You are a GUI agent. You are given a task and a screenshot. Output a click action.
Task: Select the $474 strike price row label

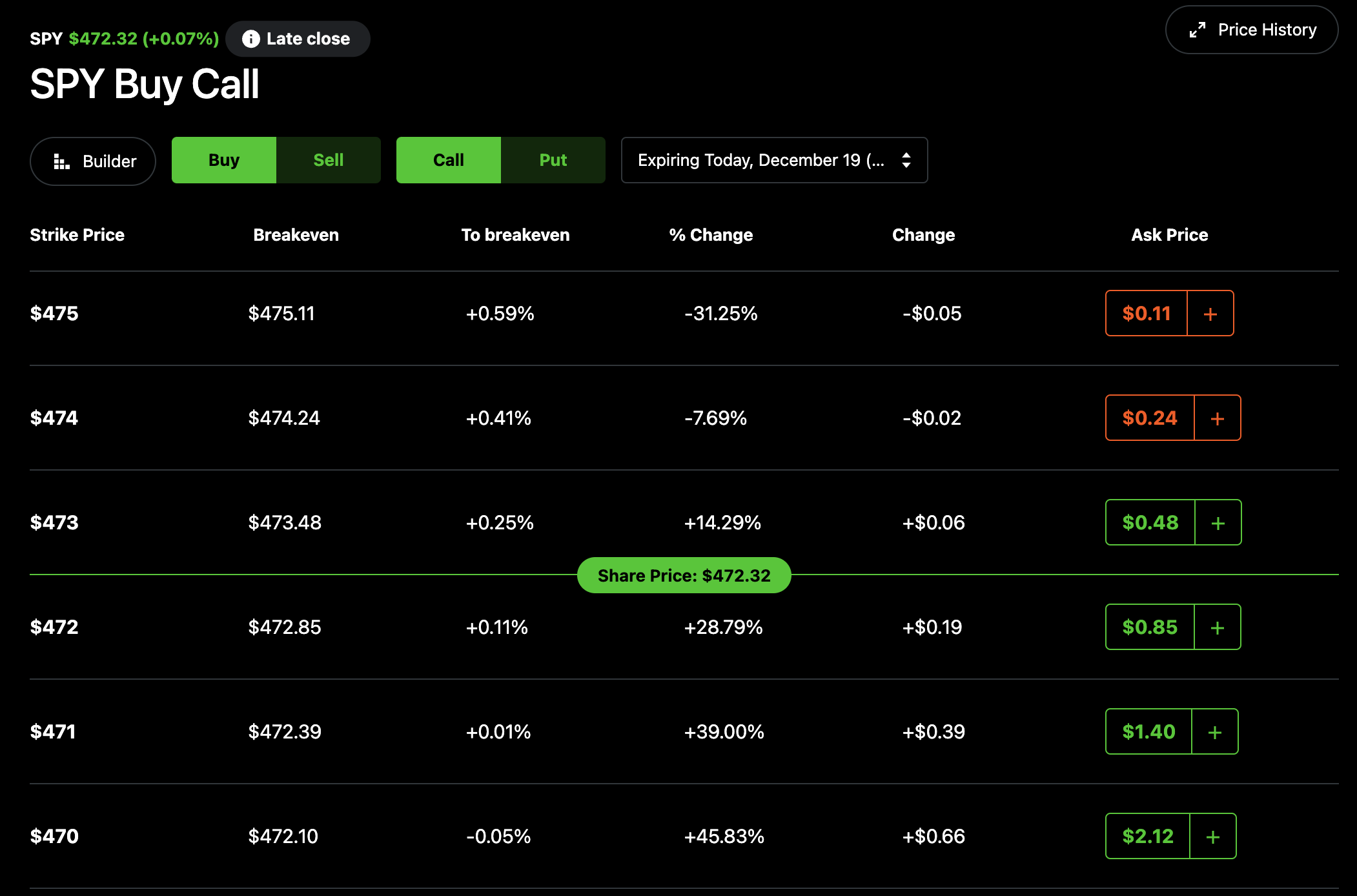54,418
